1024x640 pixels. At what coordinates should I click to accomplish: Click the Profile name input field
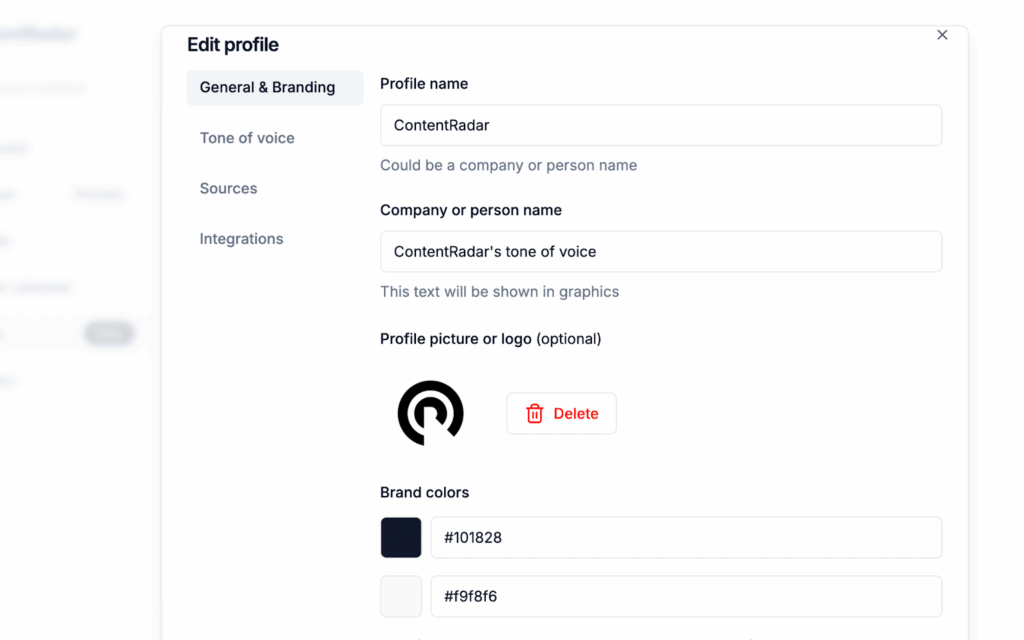660,126
